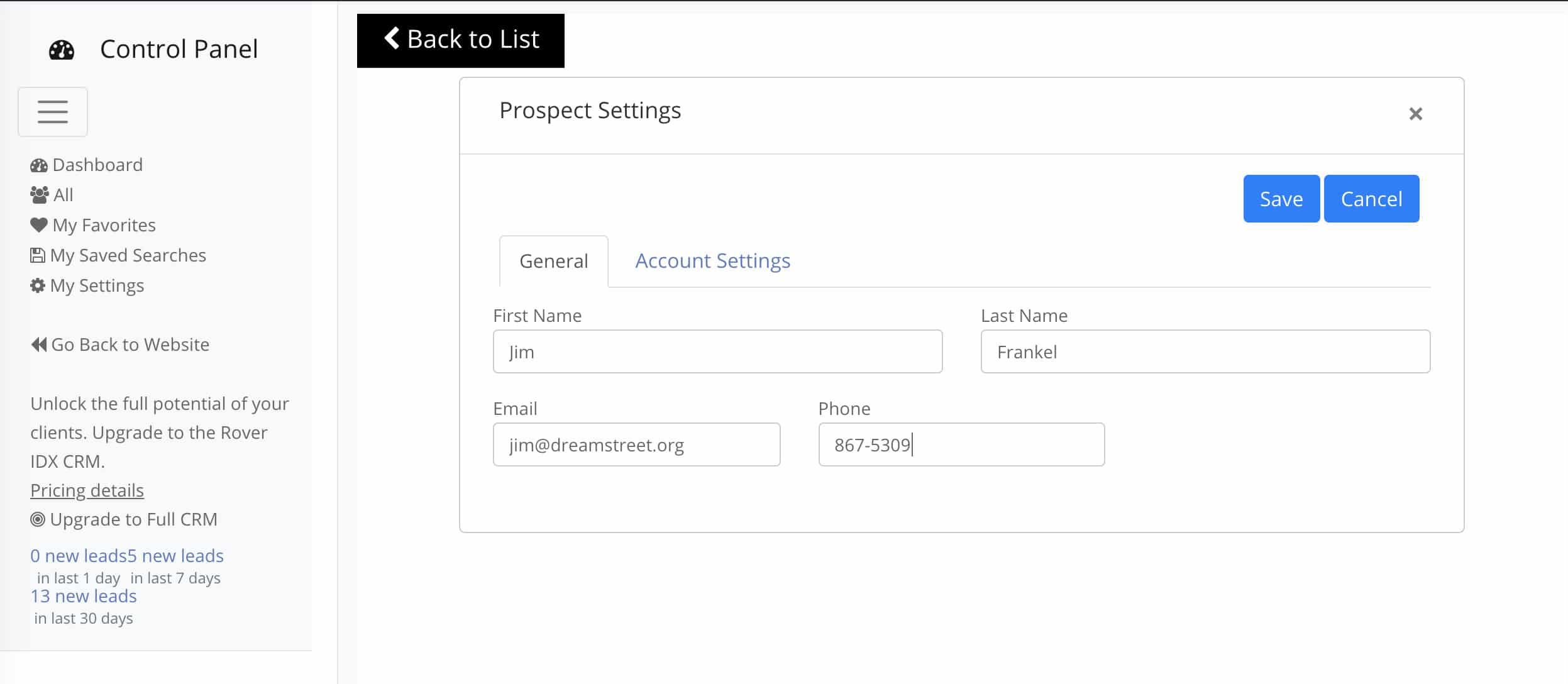Switch to the Account Settings tab
Screen dimensions: 1568x684
click(712, 260)
